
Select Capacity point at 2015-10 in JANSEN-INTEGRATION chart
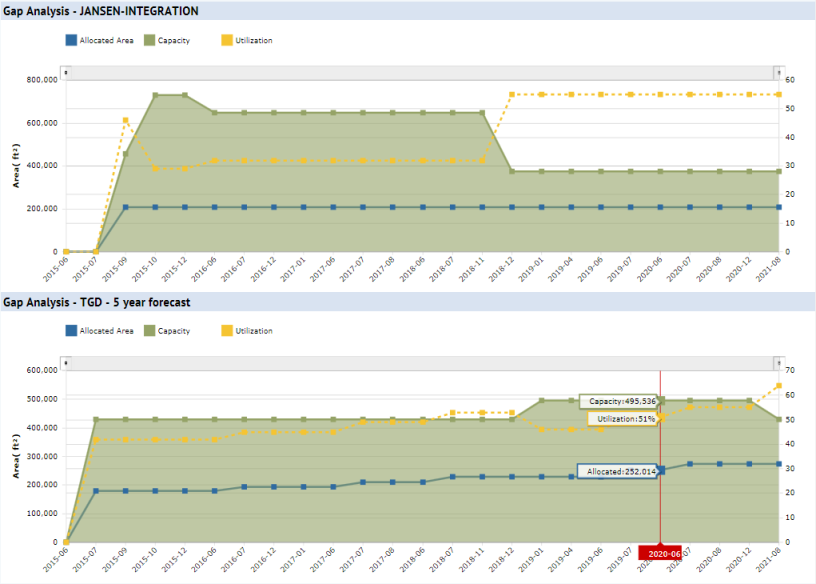(155, 95)
